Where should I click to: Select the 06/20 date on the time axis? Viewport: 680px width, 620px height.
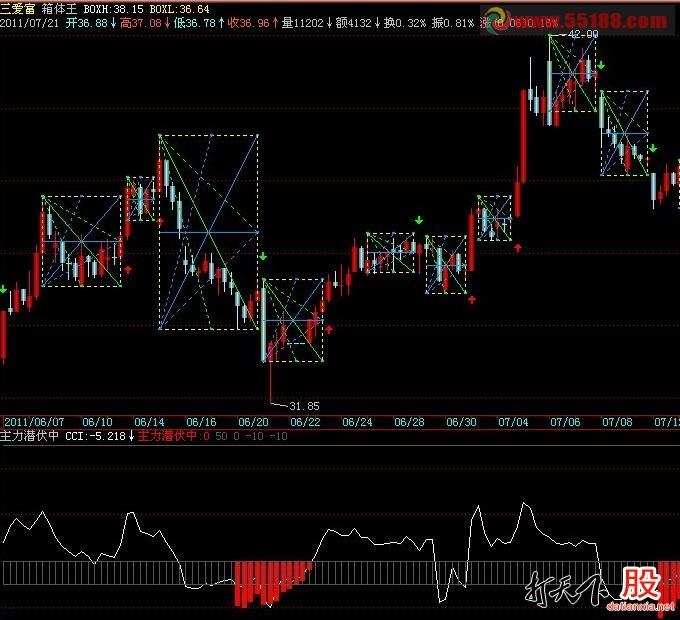(x=253, y=422)
